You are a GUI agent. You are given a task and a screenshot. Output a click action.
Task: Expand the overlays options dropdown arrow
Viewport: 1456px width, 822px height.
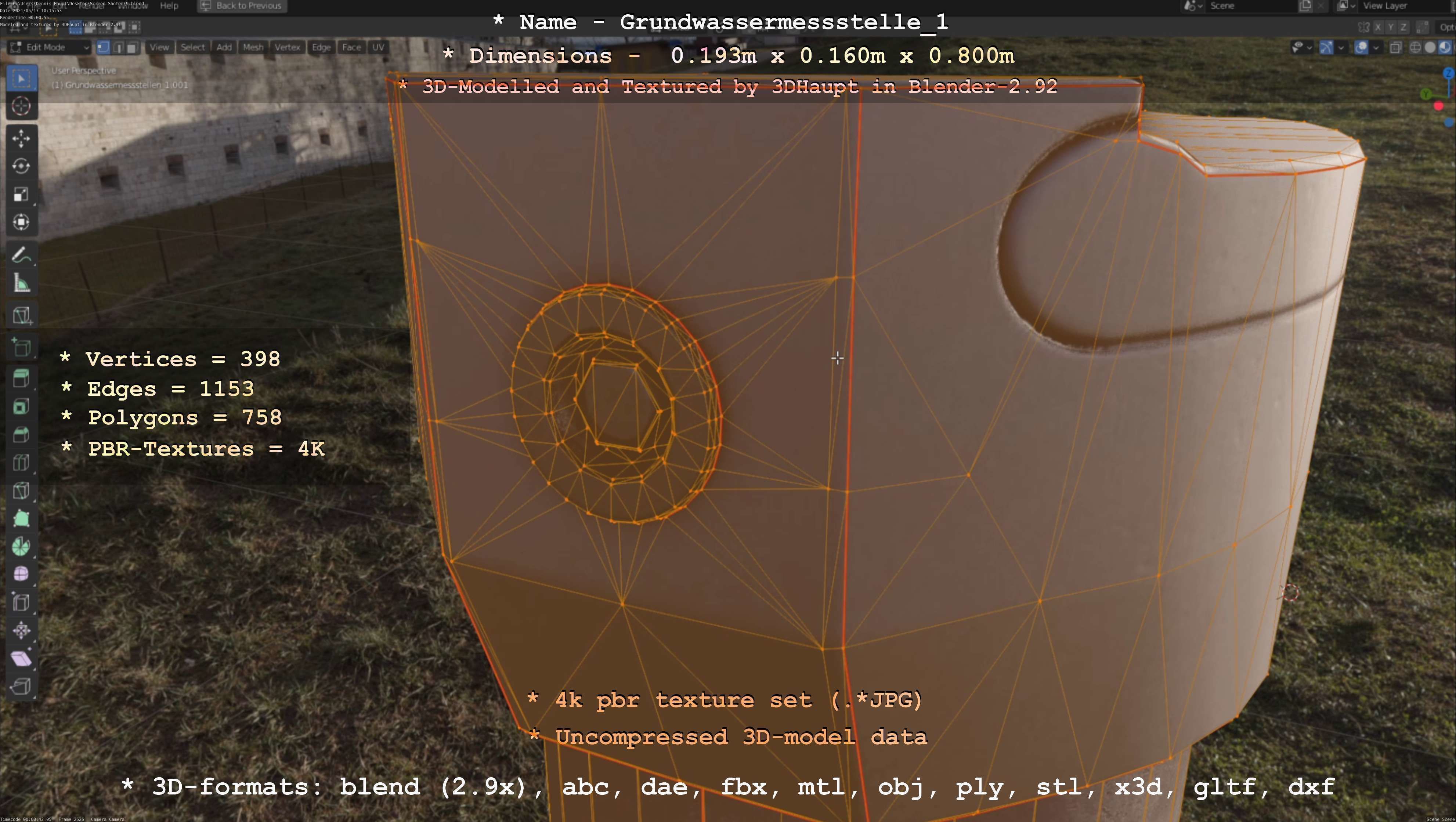coord(1376,47)
